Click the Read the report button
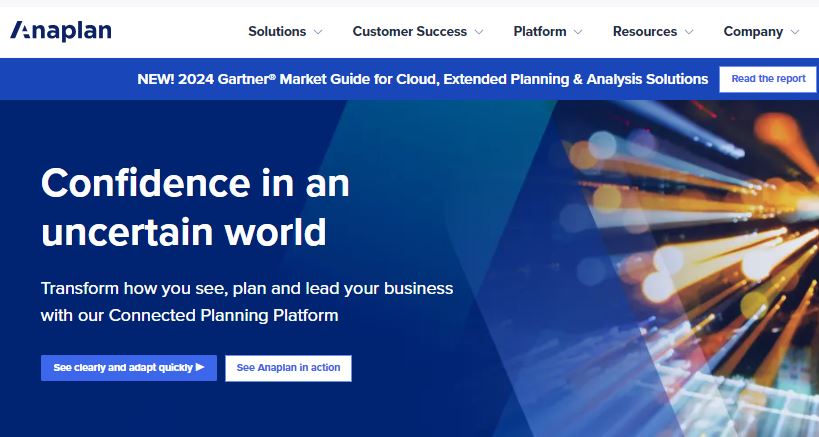The image size is (819, 437). pos(768,79)
